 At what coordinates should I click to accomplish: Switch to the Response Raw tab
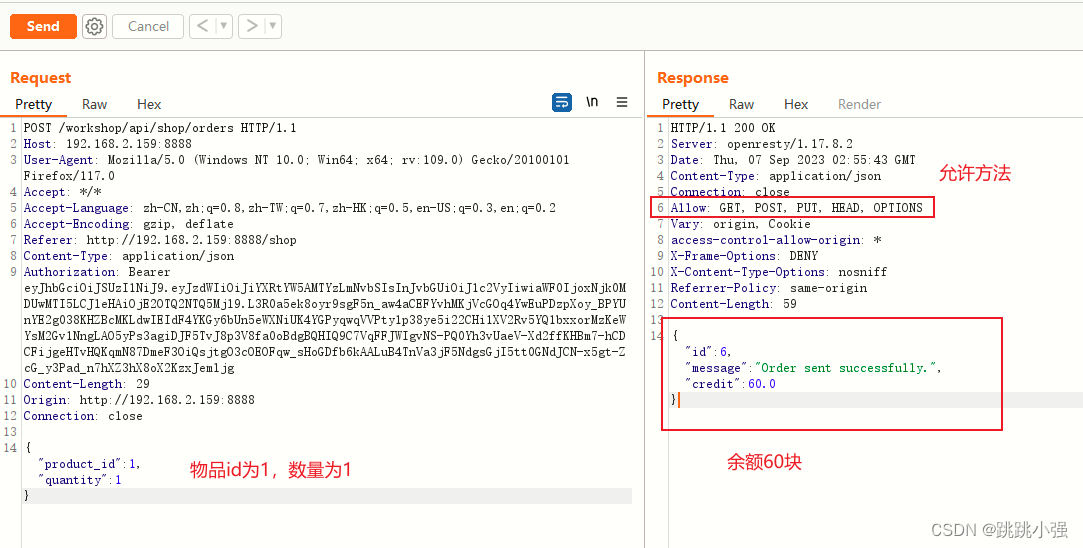pyautogui.click(x=741, y=104)
